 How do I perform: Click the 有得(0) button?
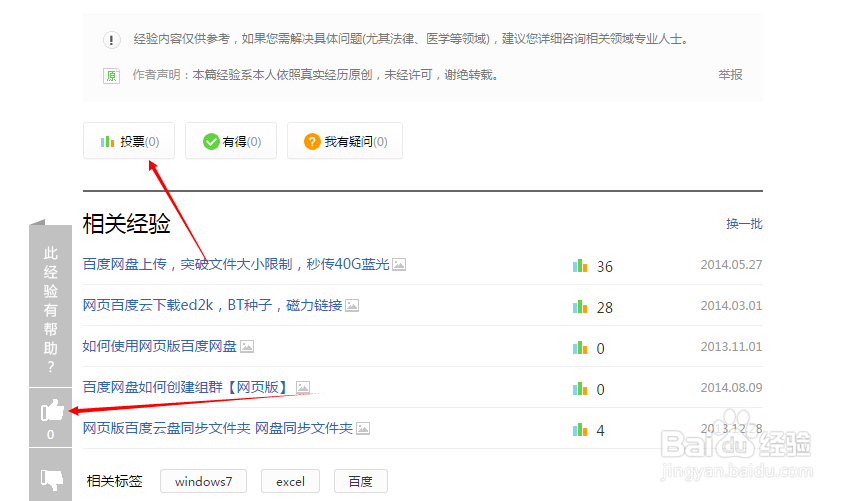click(231, 141)
